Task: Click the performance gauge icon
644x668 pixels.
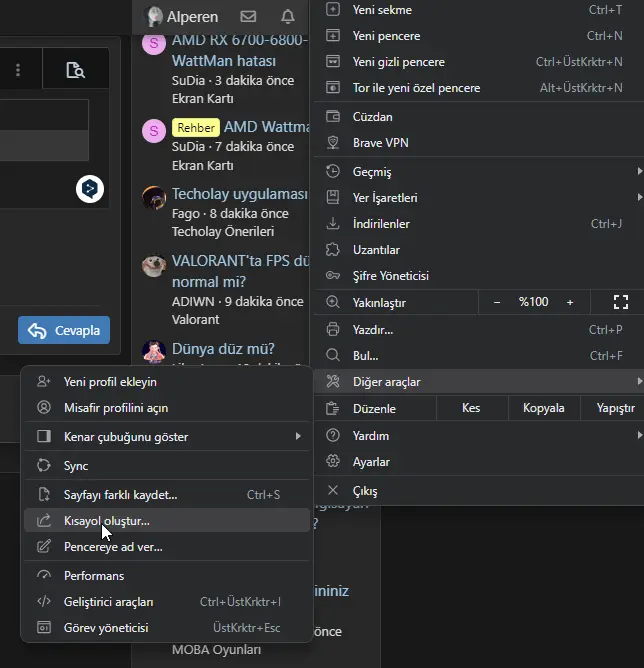Action: [44, 575]
